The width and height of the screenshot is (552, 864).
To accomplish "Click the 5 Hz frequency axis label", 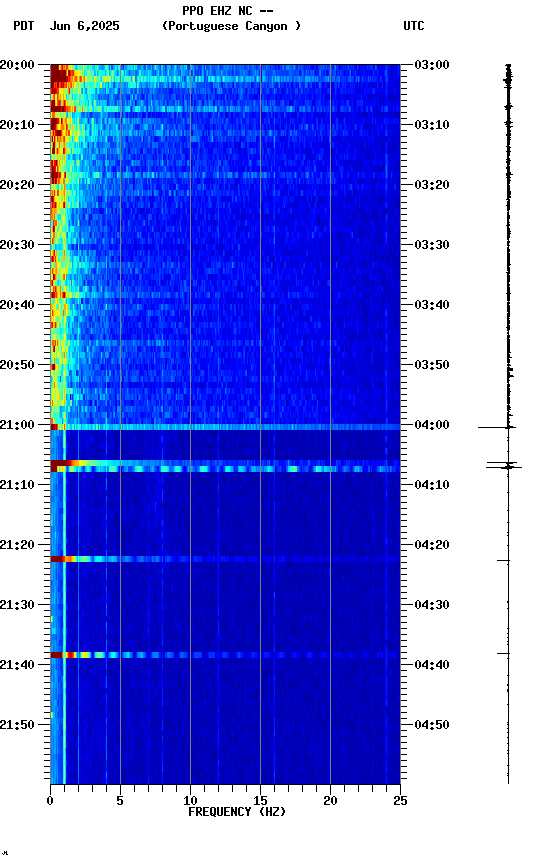I will tap(120, 801).
